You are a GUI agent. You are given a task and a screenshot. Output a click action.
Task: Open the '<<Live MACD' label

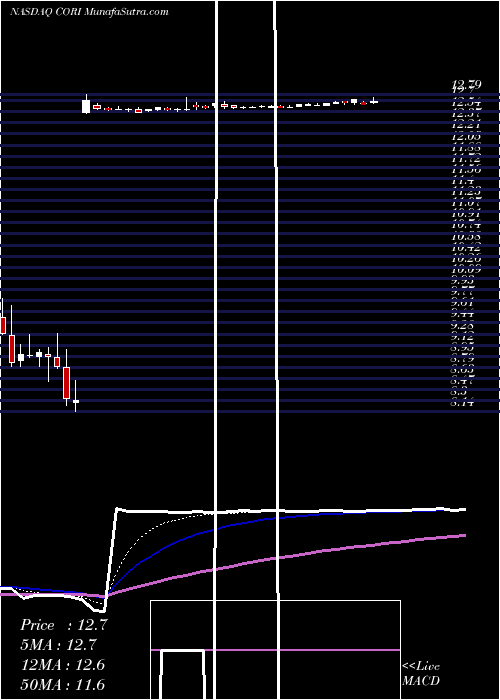[x=421, y=673]
